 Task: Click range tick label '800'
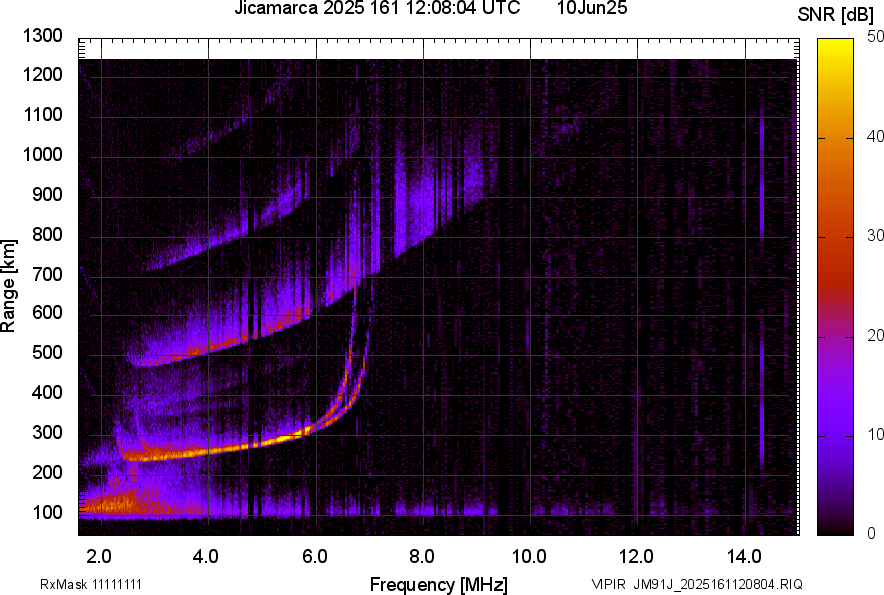47,234
